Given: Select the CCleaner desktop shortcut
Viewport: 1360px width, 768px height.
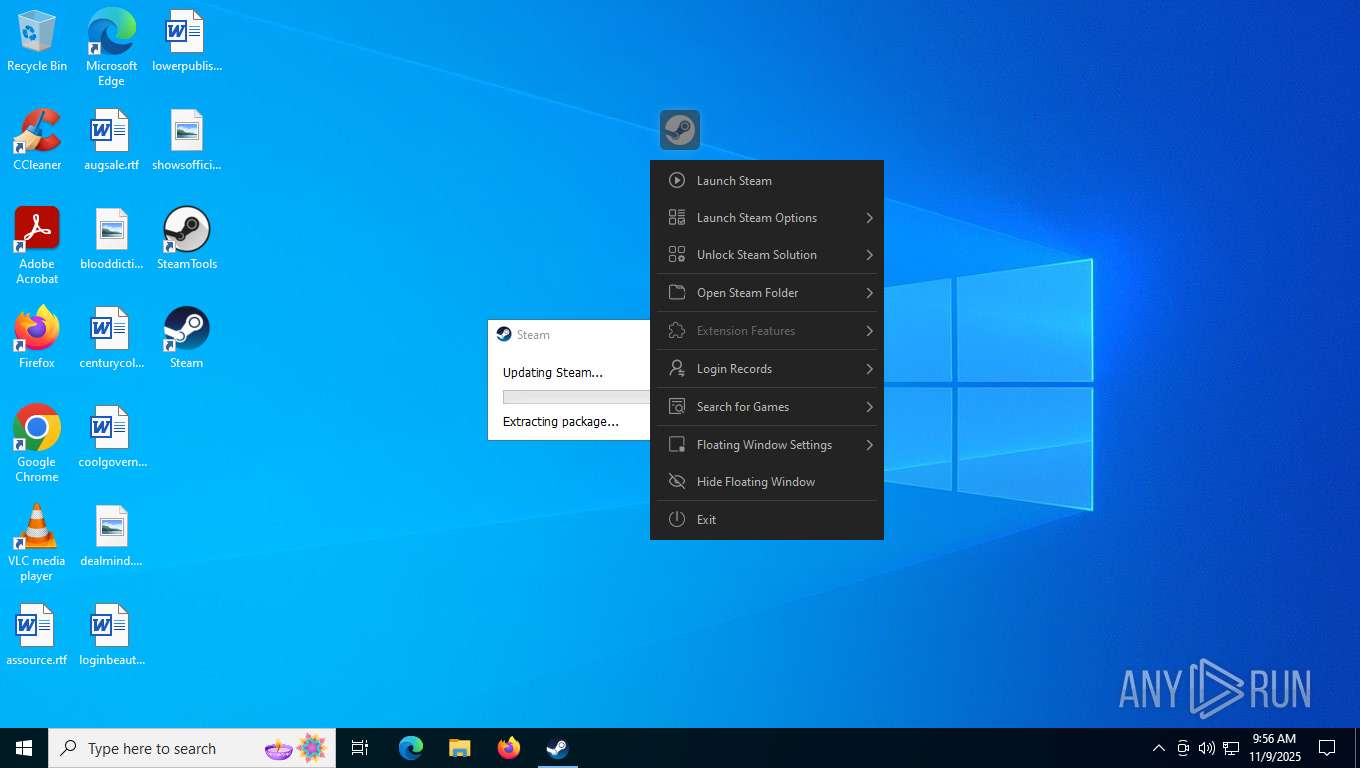Looking at the screenshot, I should [37, 140].
